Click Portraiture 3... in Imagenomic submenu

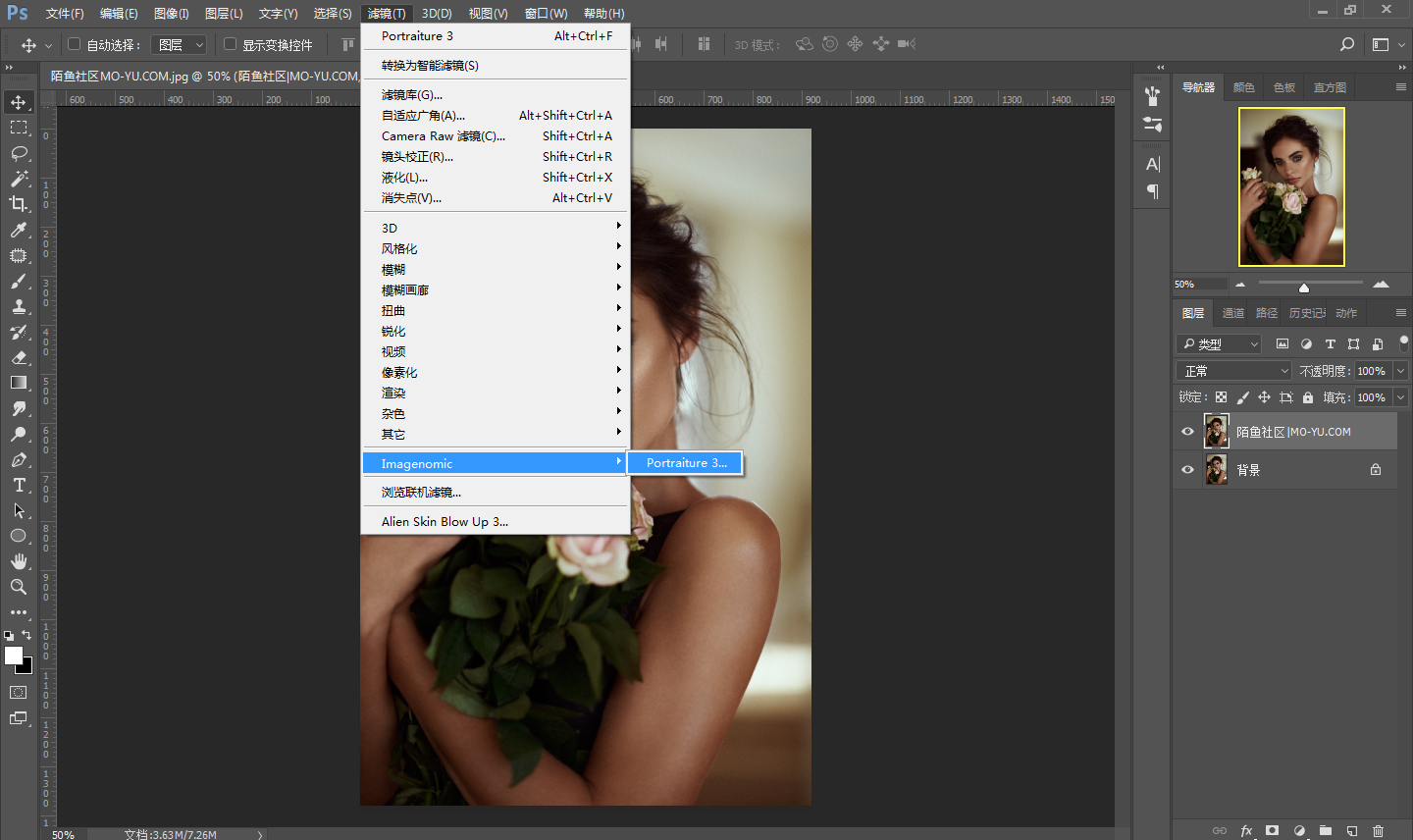686,463
